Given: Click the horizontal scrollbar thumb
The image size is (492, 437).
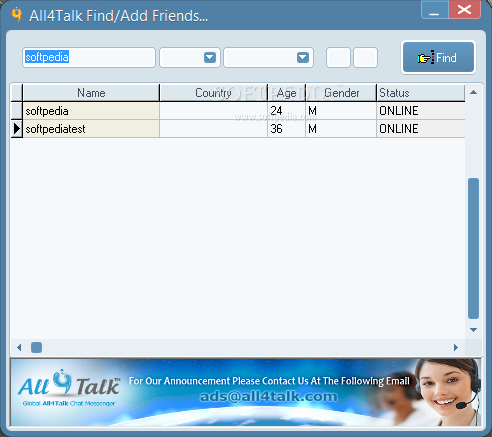Looking at the screenshot, I should 37,347.
